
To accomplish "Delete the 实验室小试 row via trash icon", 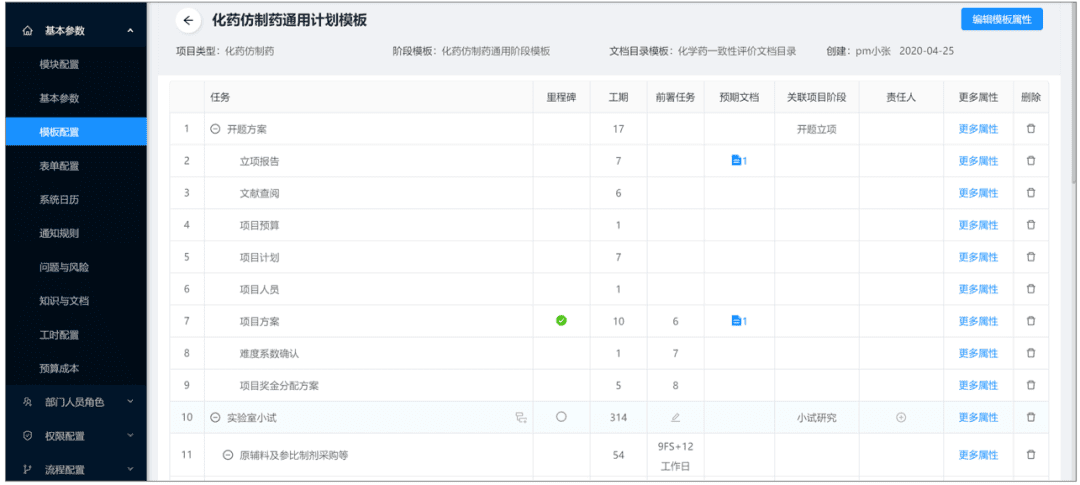I will coord(1030,417).
